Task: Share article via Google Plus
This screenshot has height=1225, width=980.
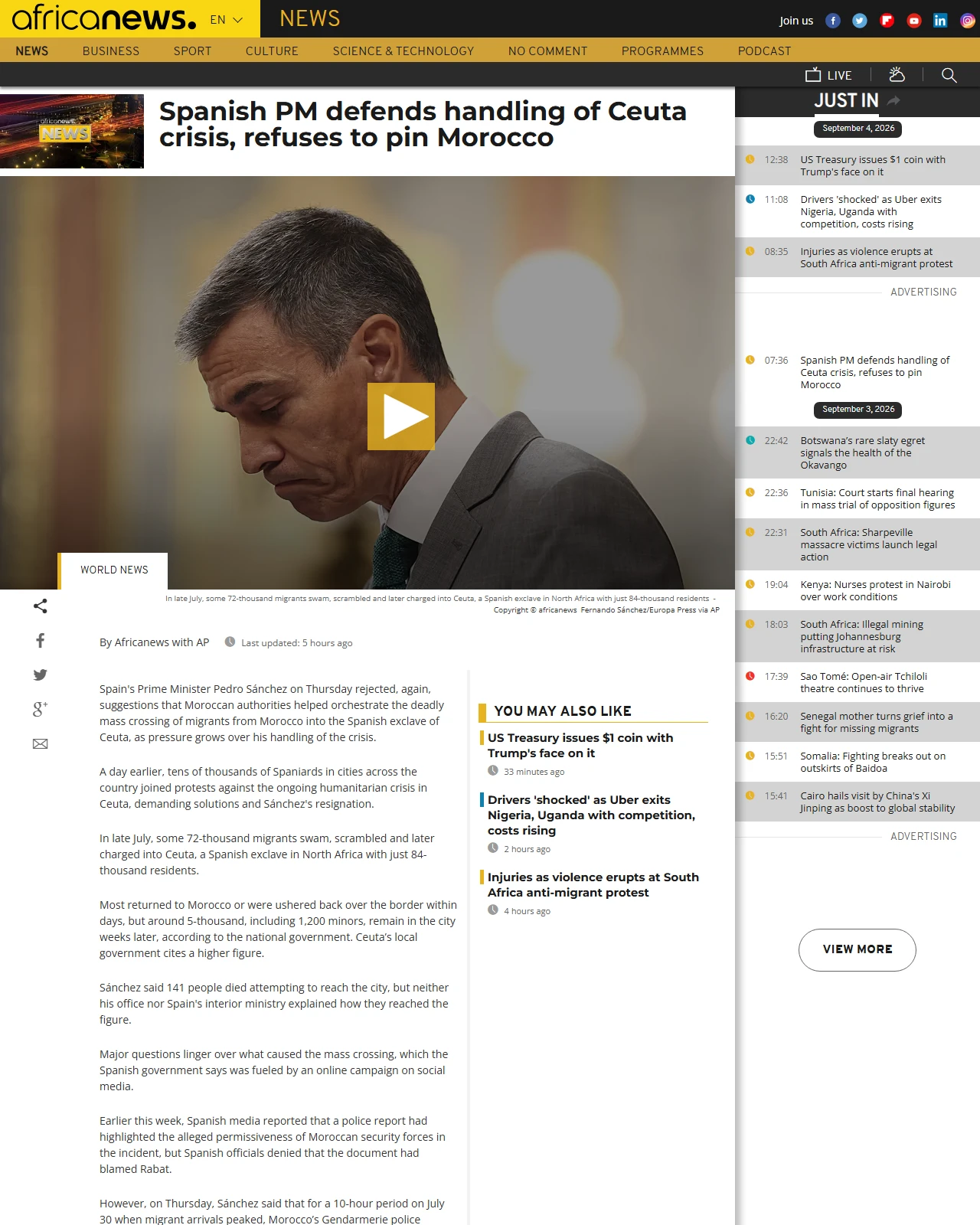Action: pyautogui.click(x=41, y=709)
